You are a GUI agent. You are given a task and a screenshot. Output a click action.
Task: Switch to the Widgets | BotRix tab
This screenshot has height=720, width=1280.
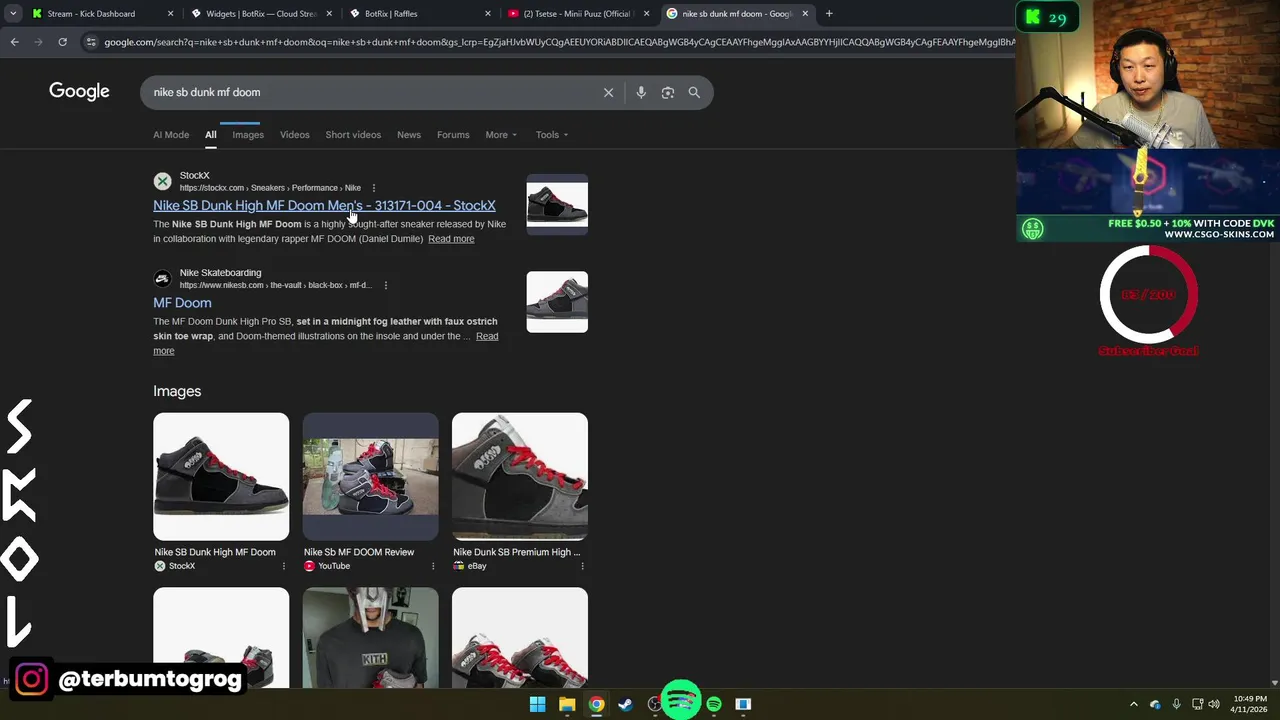(x=262, y=14)
